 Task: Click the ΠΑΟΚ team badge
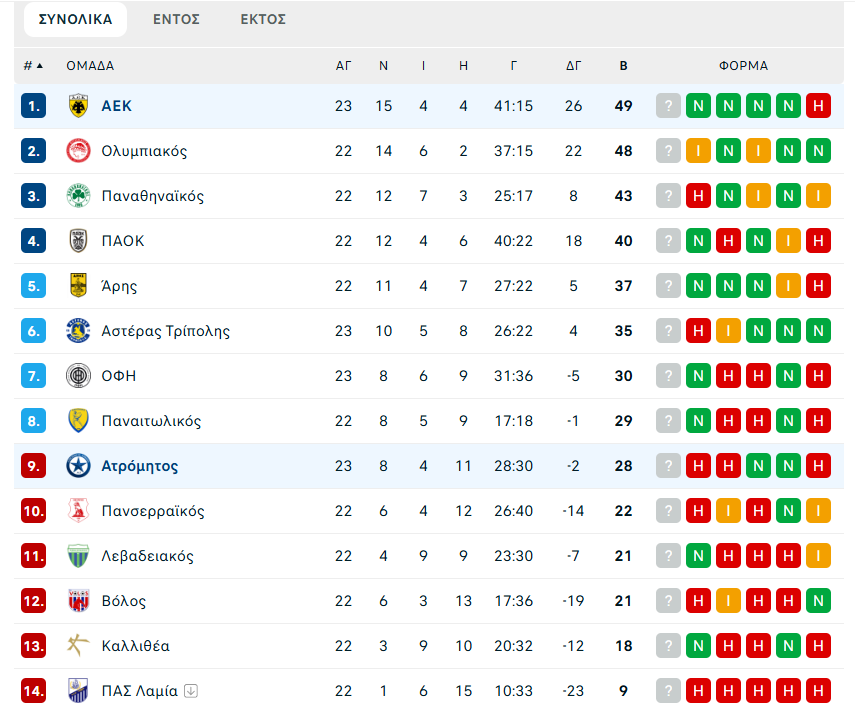pos(78,241)
